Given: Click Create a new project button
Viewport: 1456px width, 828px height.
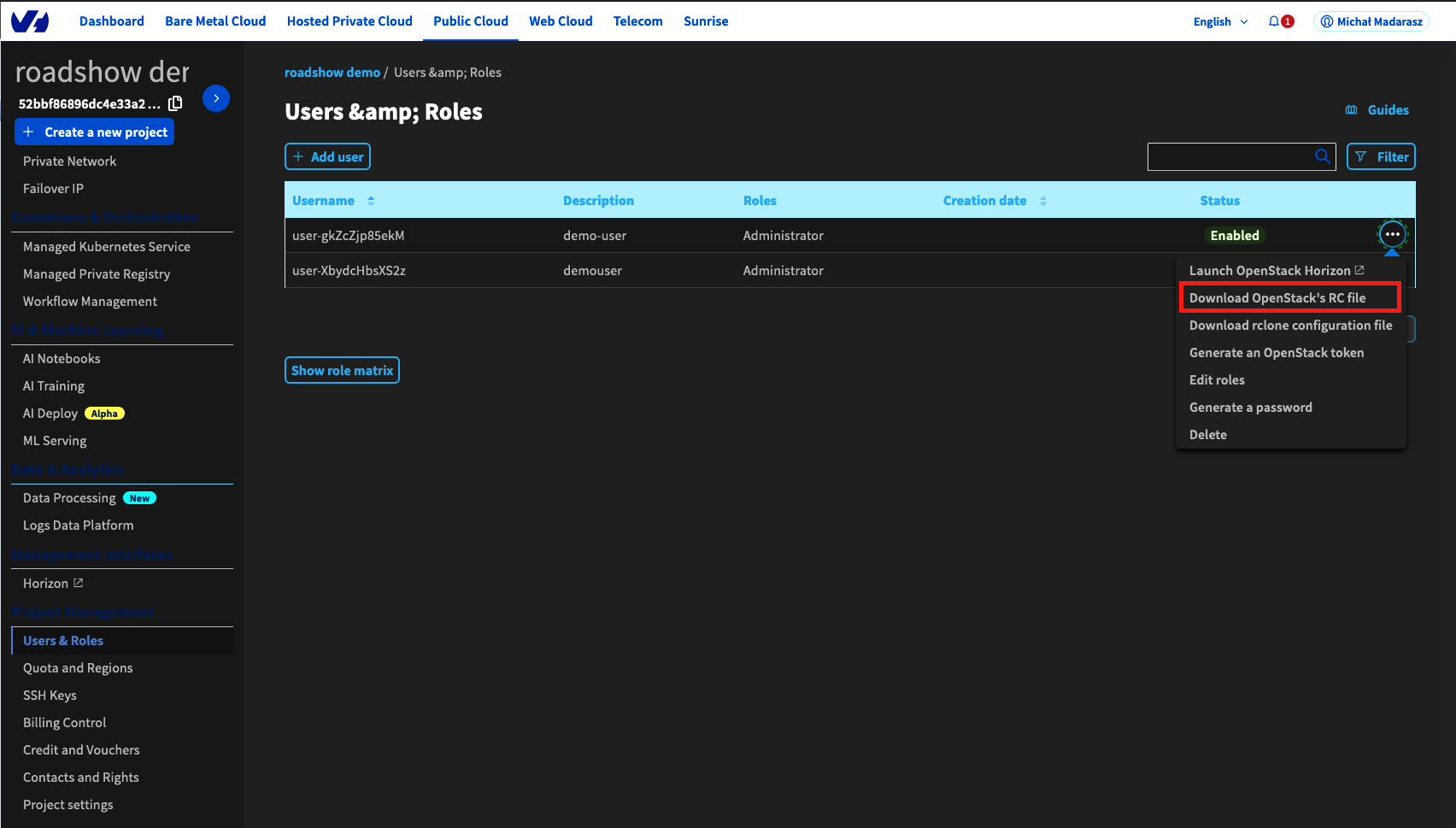Looking at the screenshot, I should 95,132.
